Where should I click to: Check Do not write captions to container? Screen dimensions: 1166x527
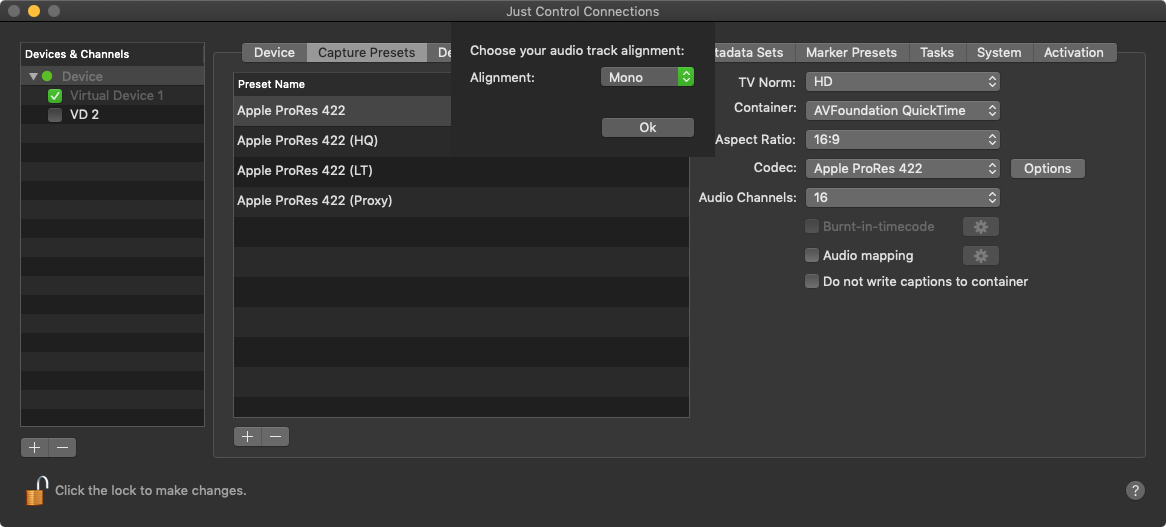pos(812,282)
